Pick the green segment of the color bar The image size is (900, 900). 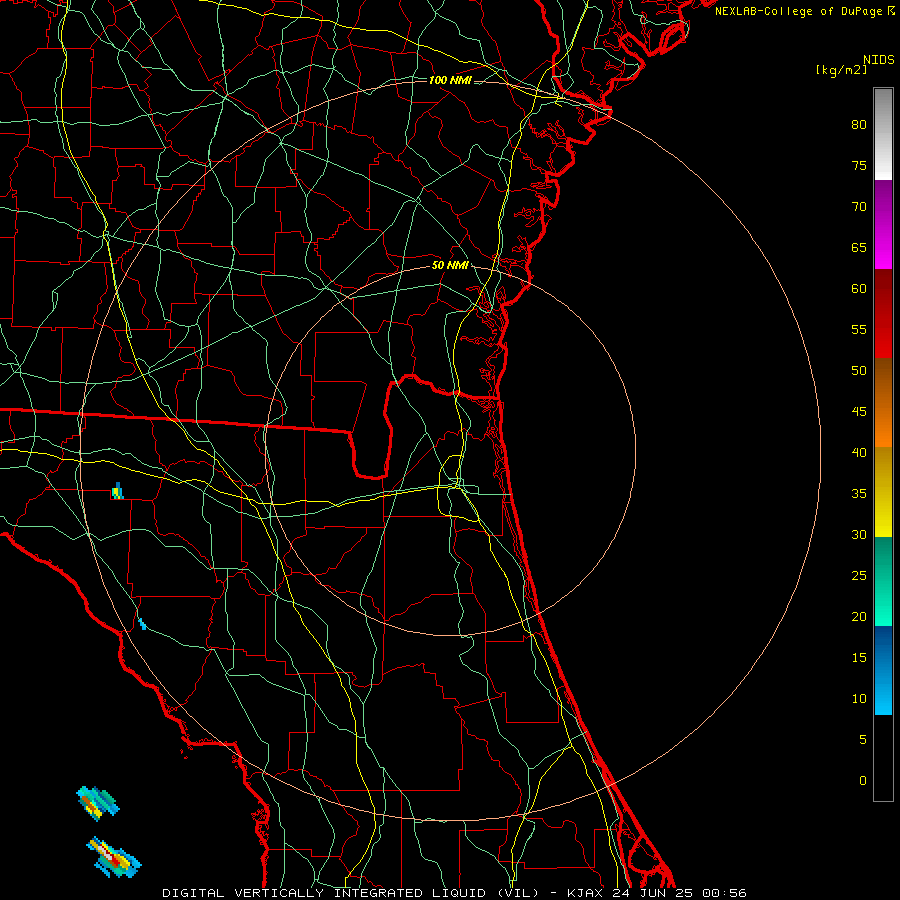pyautogui.click(x=883, y=581)
